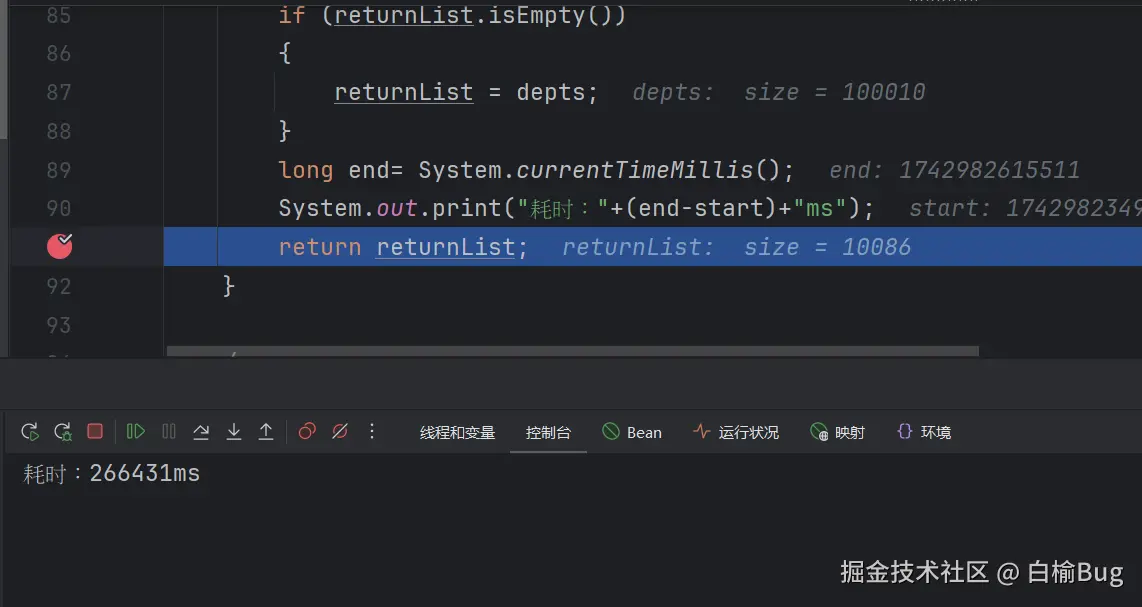Click the Stop process icon

[95, 431]
